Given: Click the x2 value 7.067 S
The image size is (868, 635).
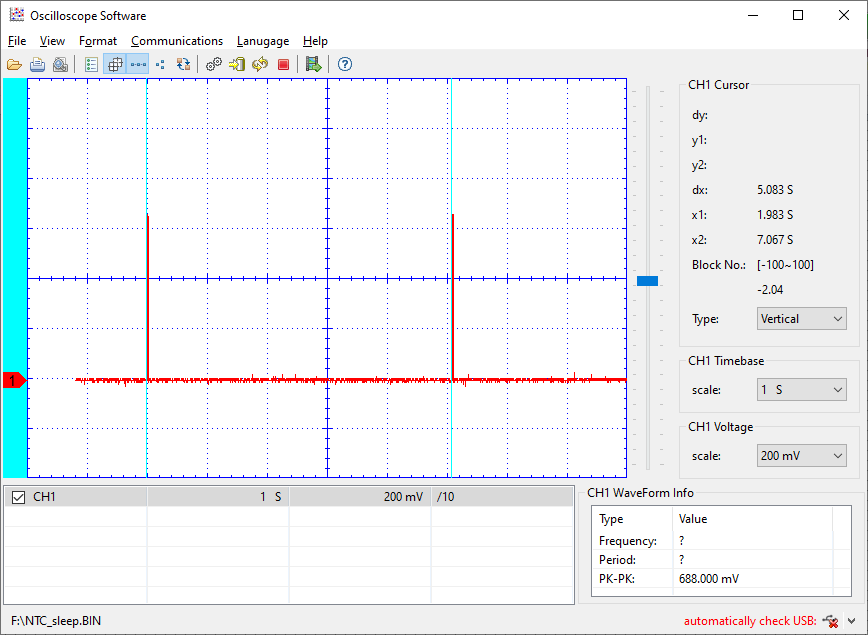Looking at the screenshot, I should 775,240.
